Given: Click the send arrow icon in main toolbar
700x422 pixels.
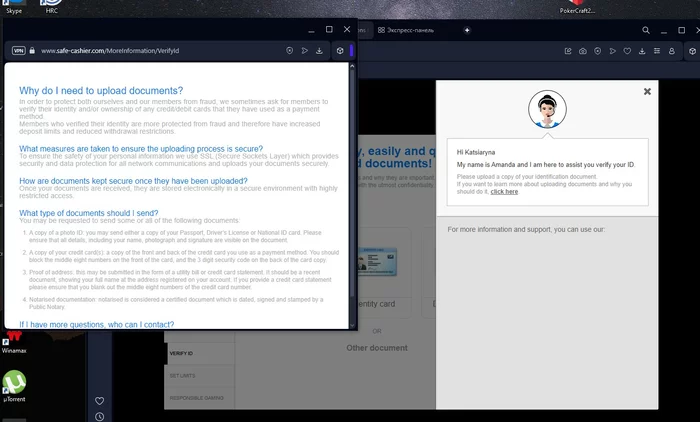Looking at the screenshot, I should pos(612,51).
